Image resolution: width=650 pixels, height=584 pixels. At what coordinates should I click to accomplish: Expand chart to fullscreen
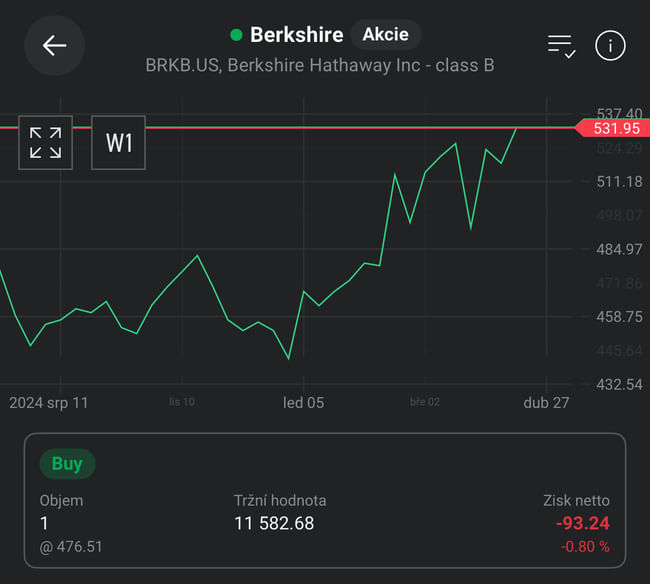pos(45,142)
